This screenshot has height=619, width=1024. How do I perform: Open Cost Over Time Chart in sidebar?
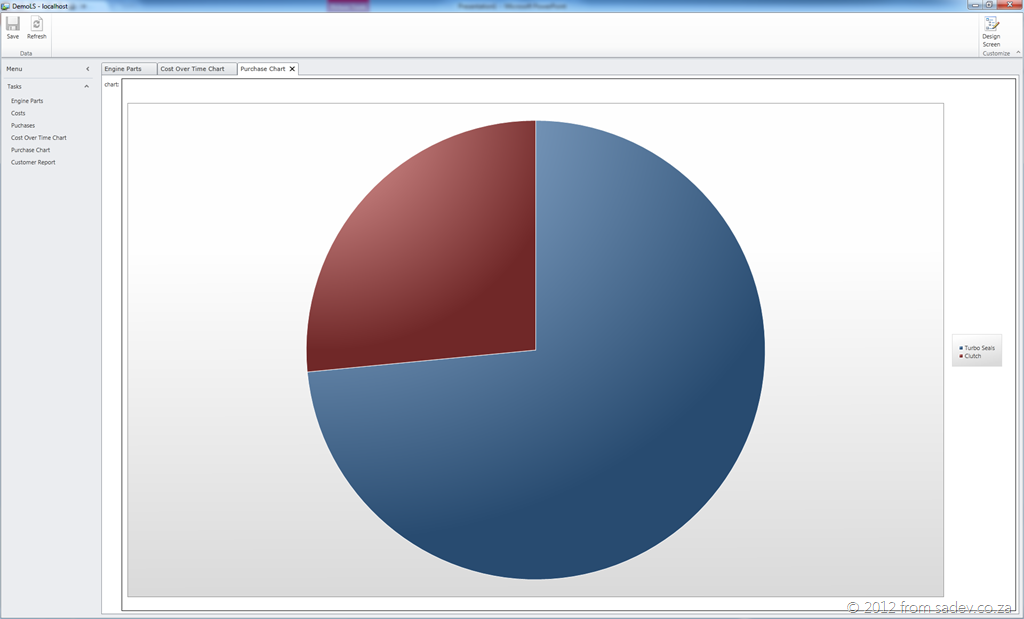tap(39, 138)
